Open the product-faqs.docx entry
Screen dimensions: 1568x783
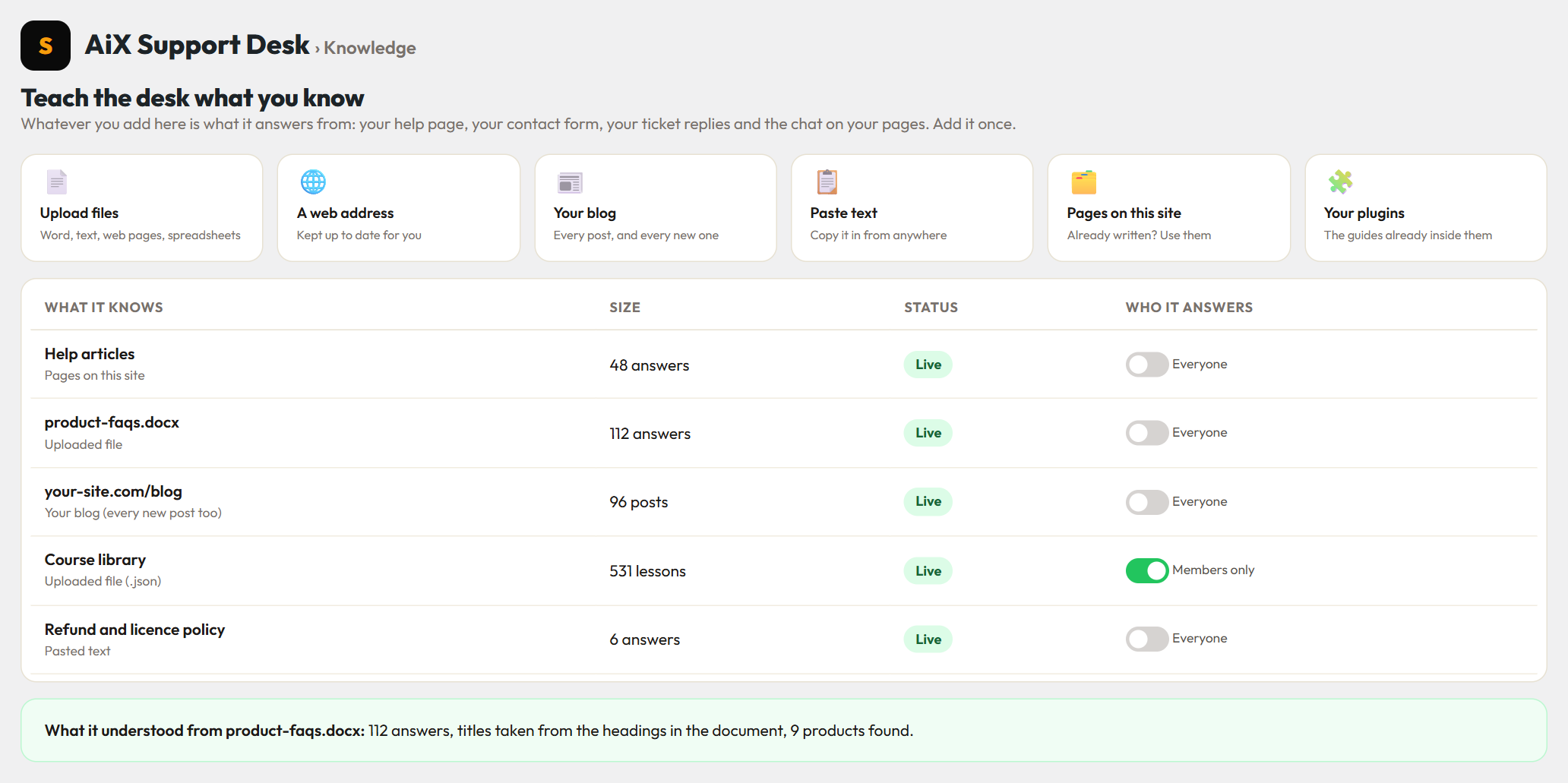tap(112, 422)
